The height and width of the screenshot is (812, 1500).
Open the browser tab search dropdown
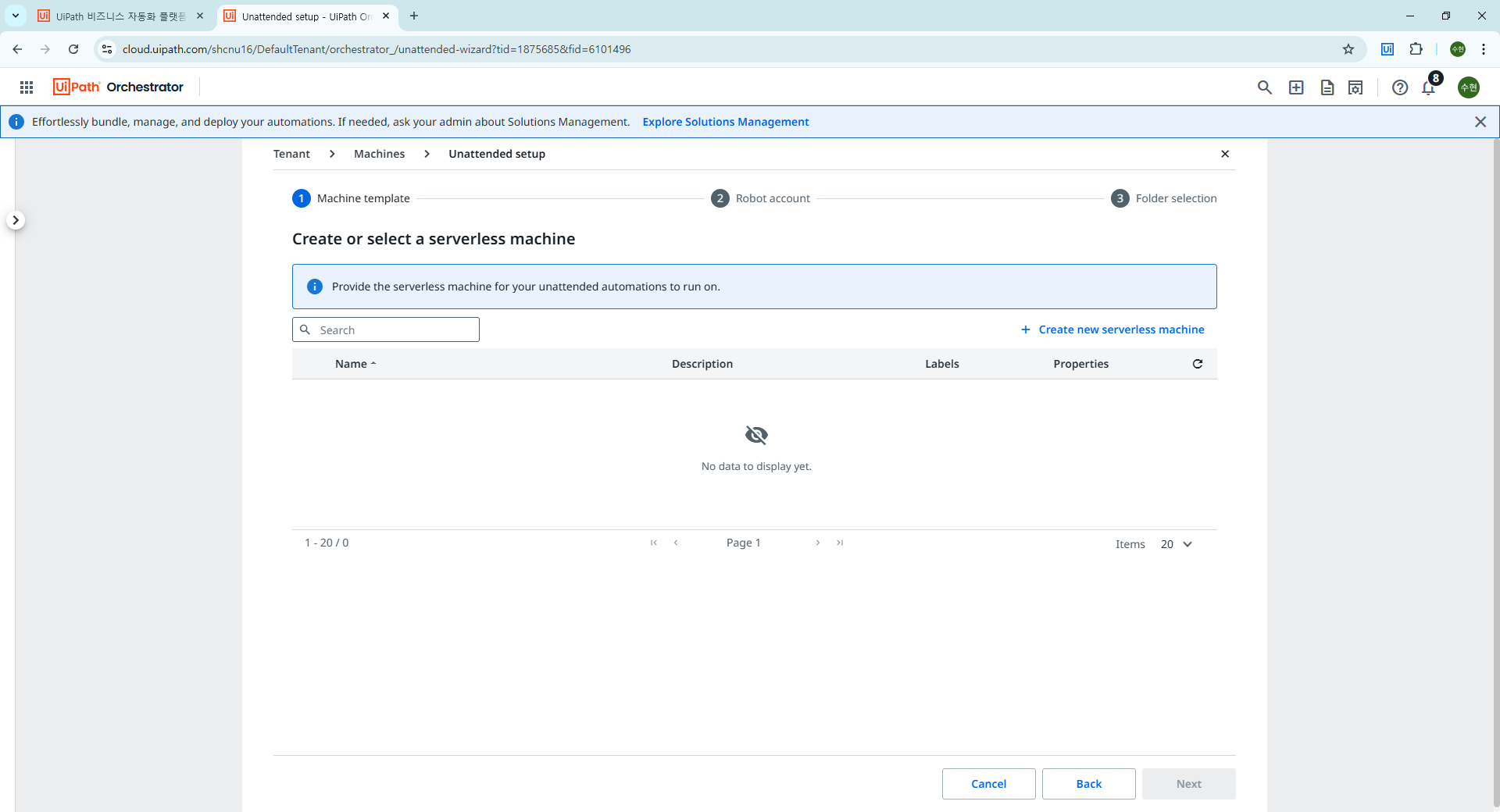16,16
